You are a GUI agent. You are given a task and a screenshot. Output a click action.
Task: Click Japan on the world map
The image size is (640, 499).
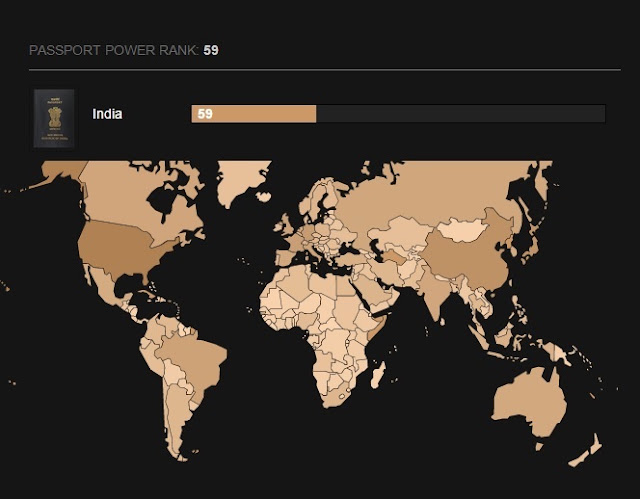[x=533, y=245]
